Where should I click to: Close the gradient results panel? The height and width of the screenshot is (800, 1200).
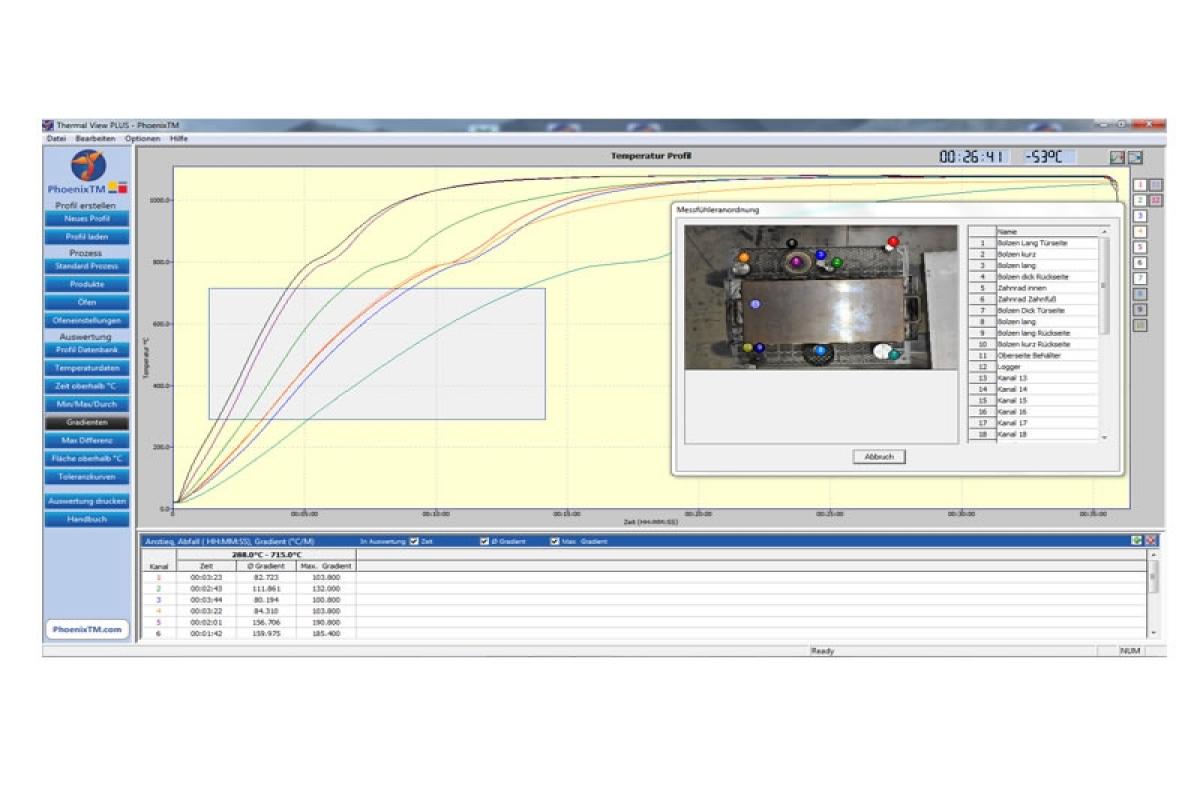tap(1151, 541)
